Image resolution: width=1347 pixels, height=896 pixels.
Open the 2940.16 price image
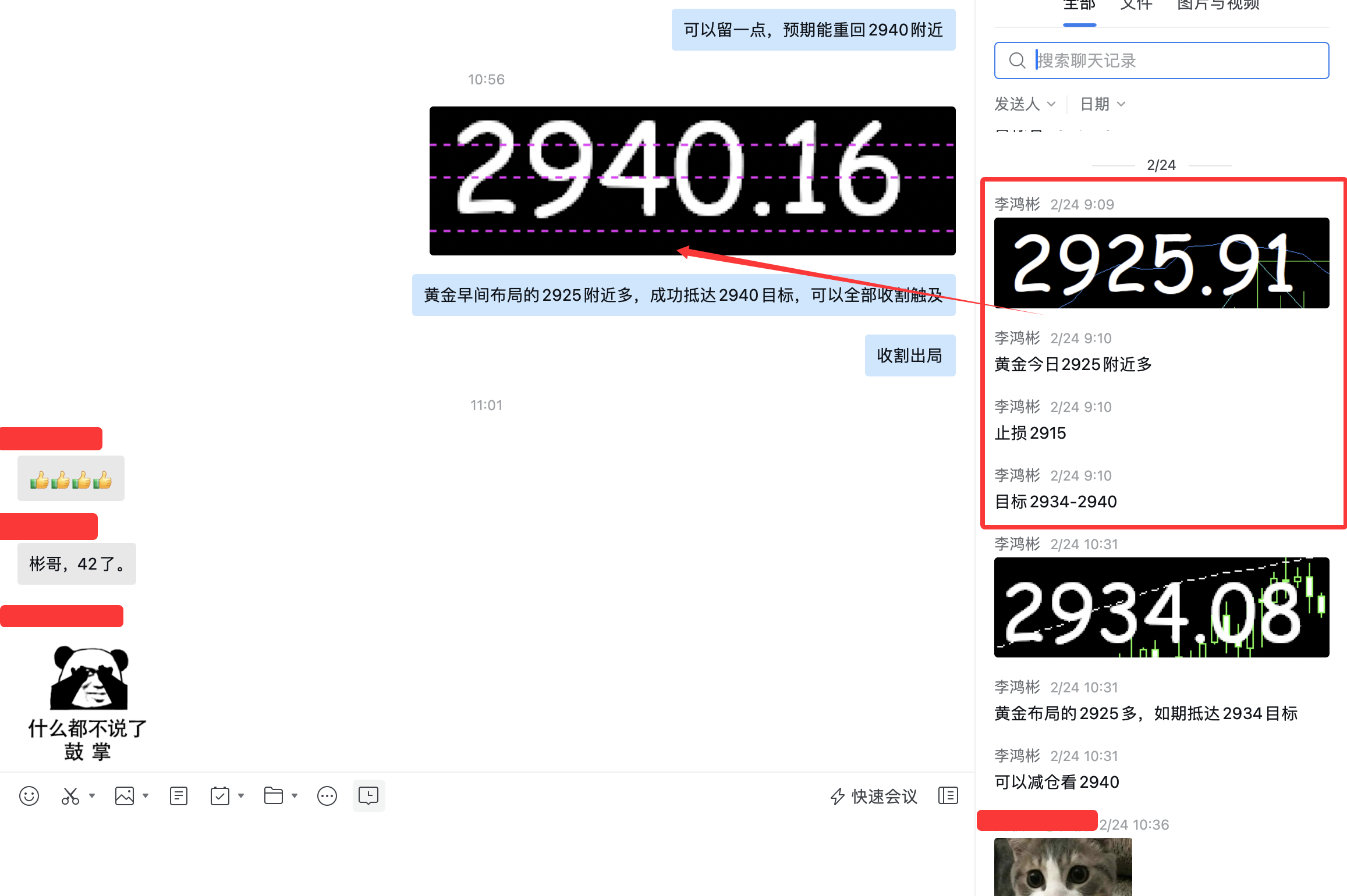692,180
